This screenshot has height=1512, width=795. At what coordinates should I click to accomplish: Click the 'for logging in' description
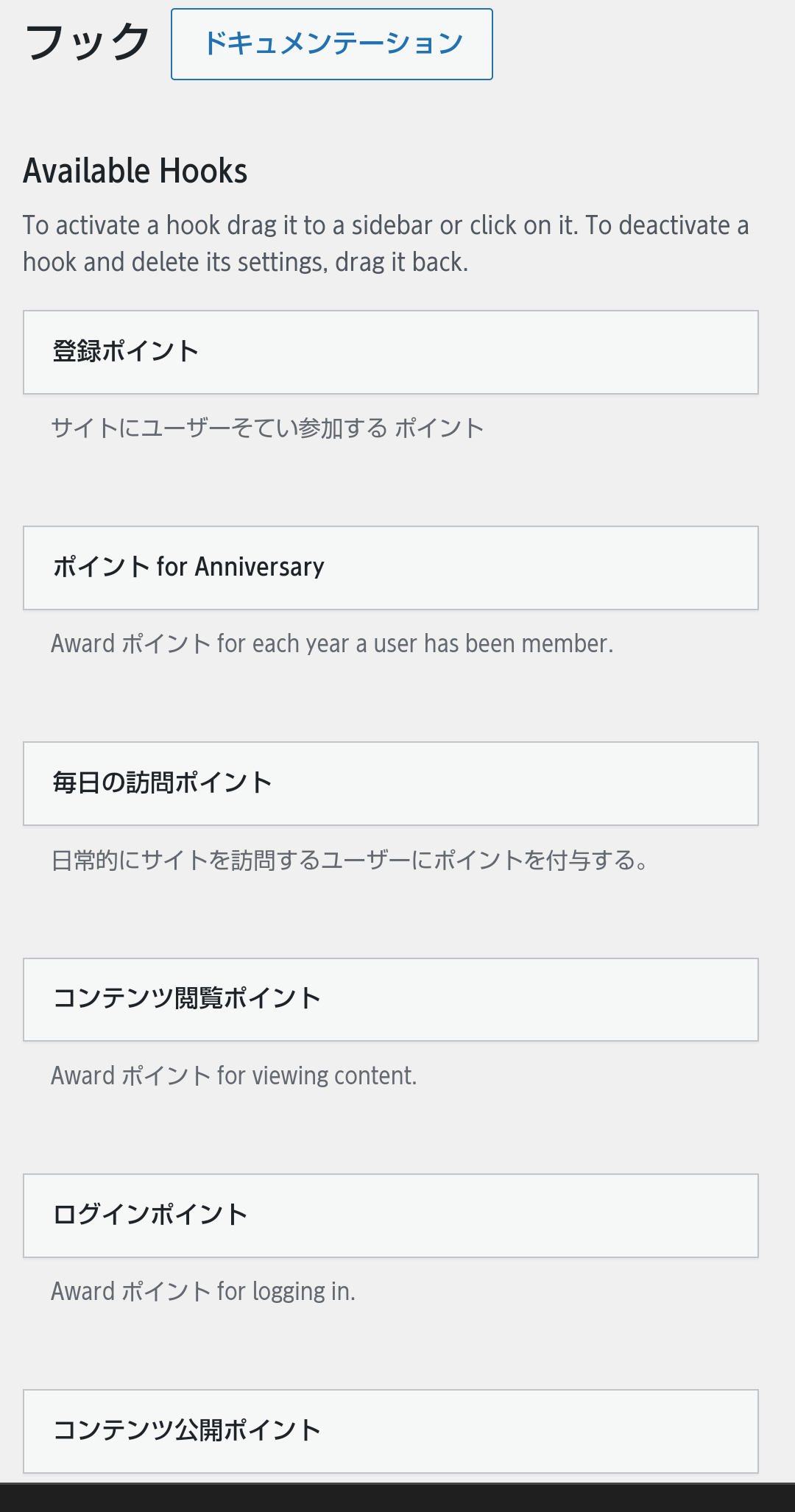tap(286, 1291)
